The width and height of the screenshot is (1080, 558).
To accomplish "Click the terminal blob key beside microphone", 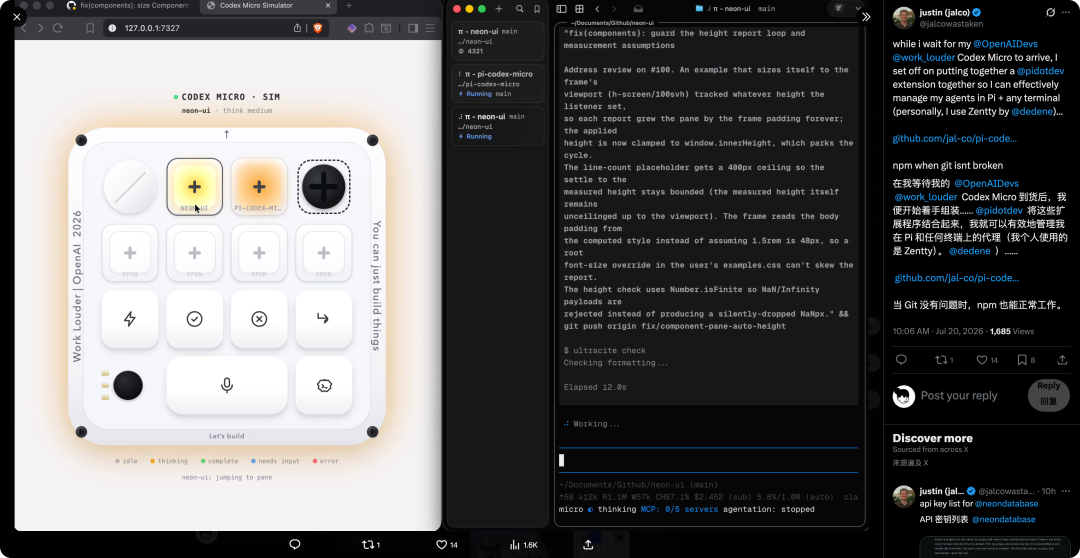I will click(324, 385).
